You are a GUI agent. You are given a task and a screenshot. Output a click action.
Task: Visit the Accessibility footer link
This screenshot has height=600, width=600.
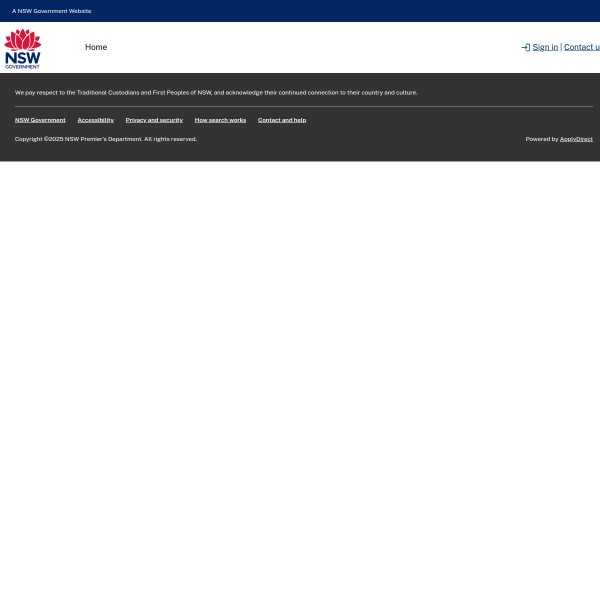pyautogui.click(x=95, y=120)
